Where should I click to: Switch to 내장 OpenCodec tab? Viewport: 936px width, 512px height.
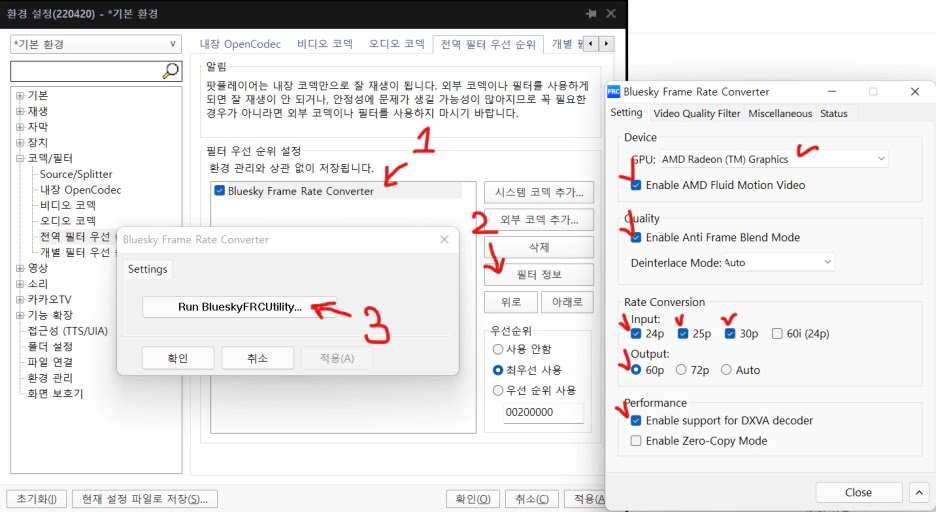[x=240, y=44]
